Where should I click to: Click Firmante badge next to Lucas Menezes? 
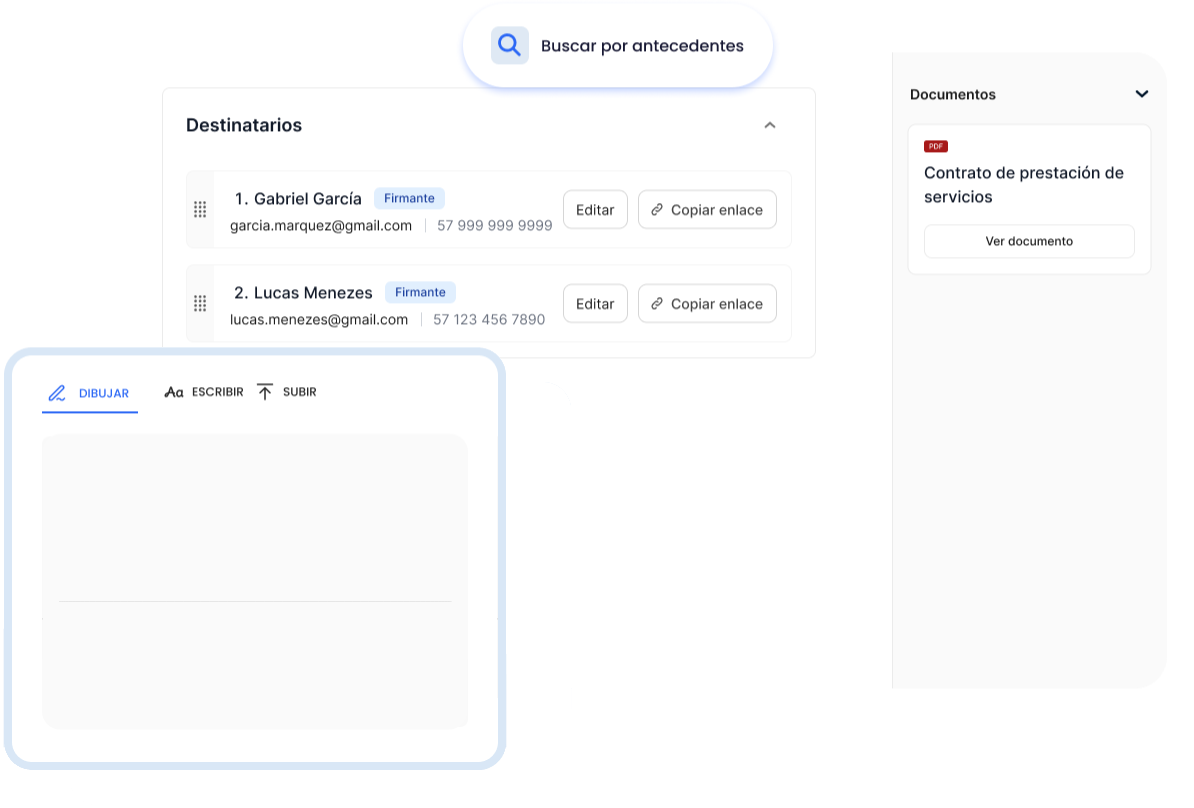pos(420,292)
